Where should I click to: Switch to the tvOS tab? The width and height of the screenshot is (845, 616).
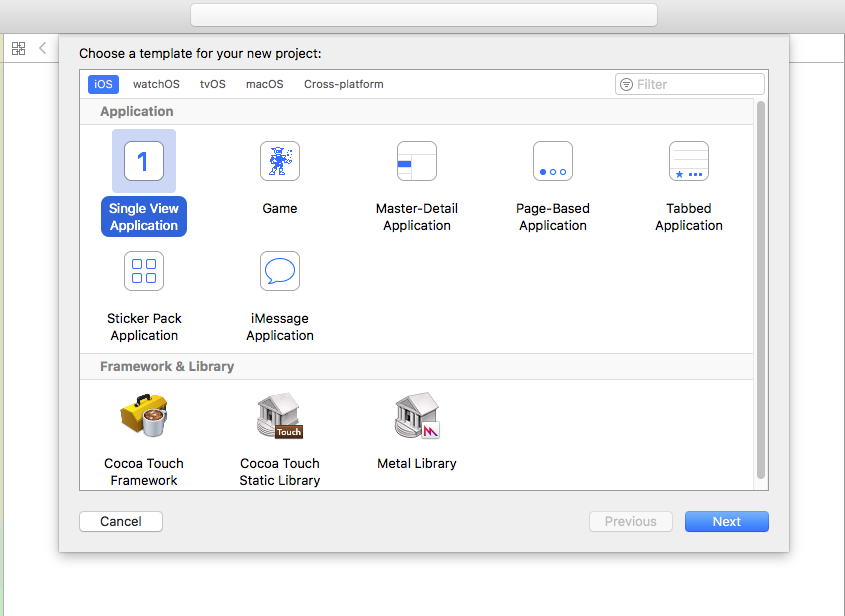213,84
